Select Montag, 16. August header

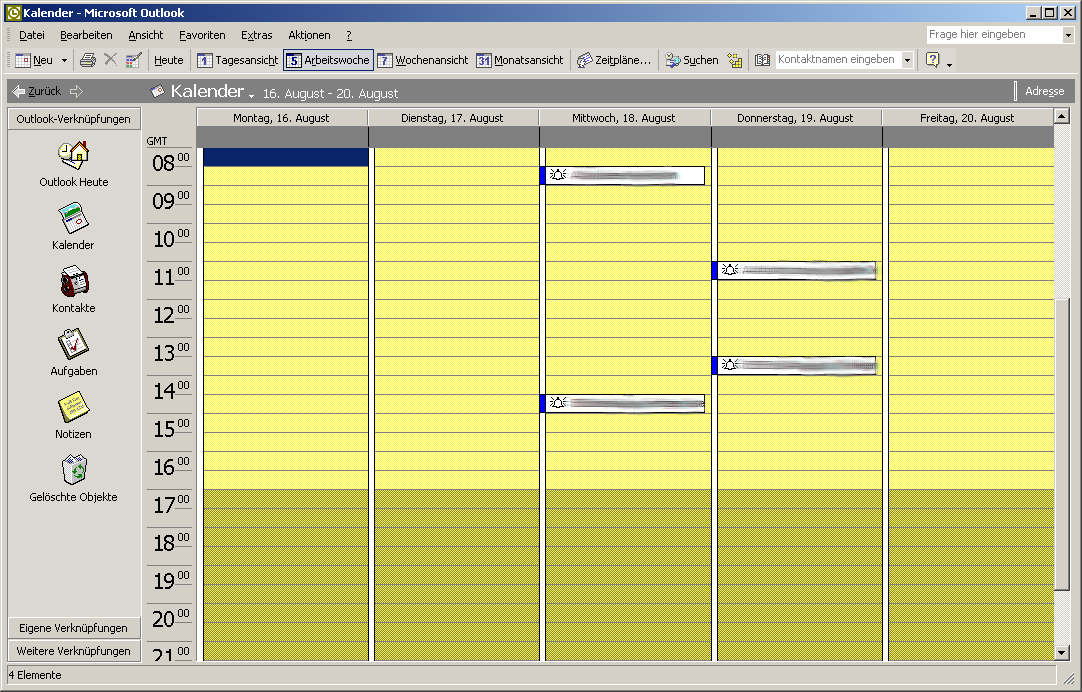coord(282,118)
